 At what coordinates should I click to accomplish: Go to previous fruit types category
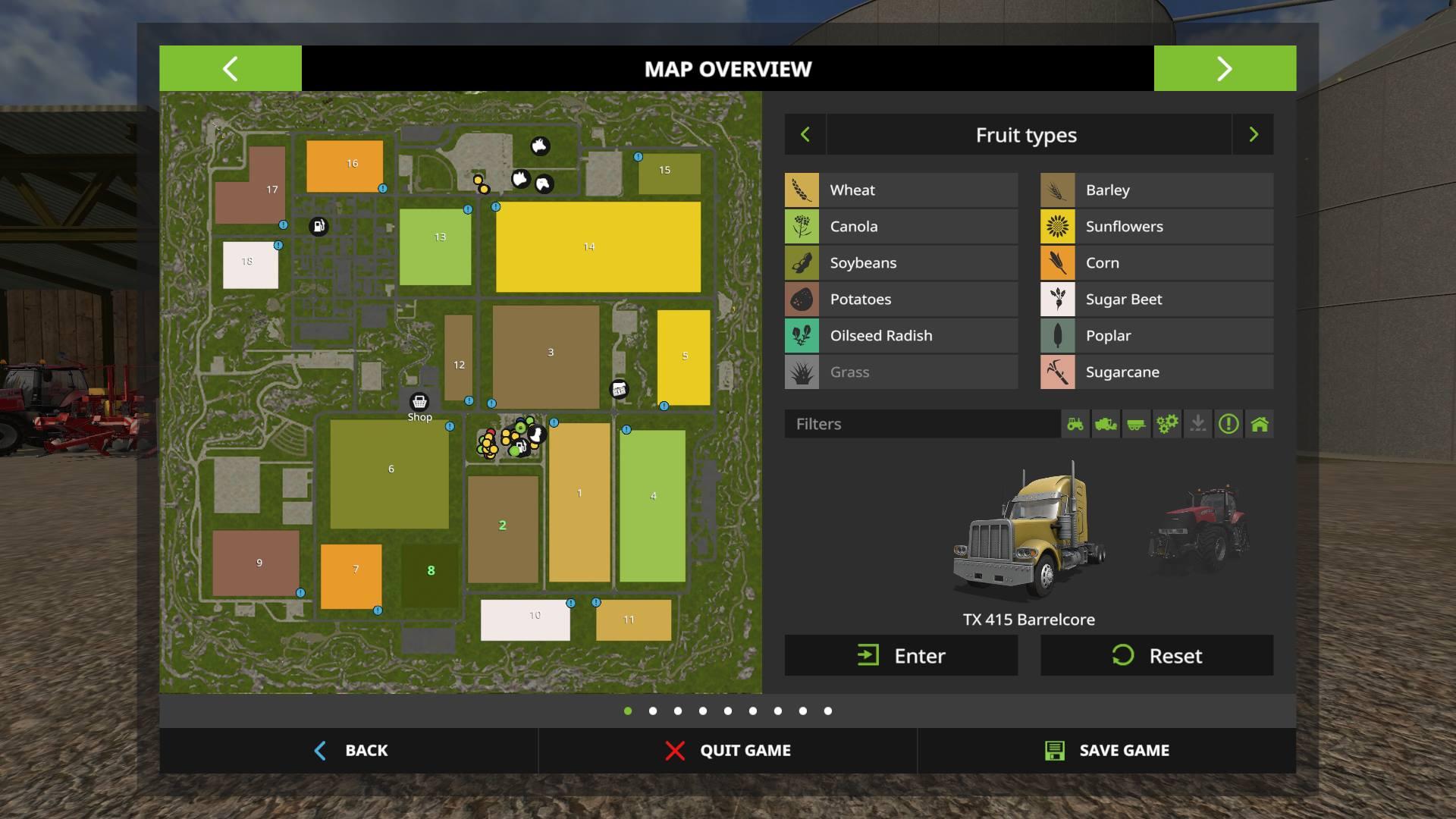point(805,135)
